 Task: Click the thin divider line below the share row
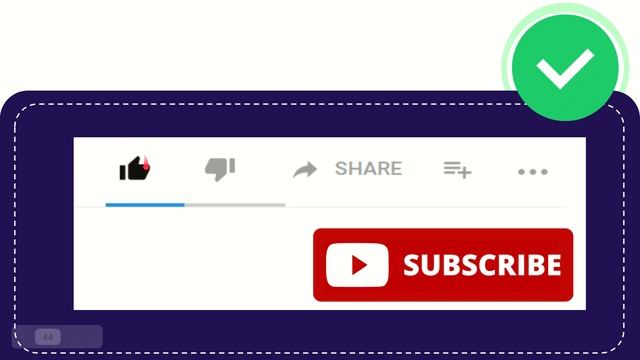(320, 207)
